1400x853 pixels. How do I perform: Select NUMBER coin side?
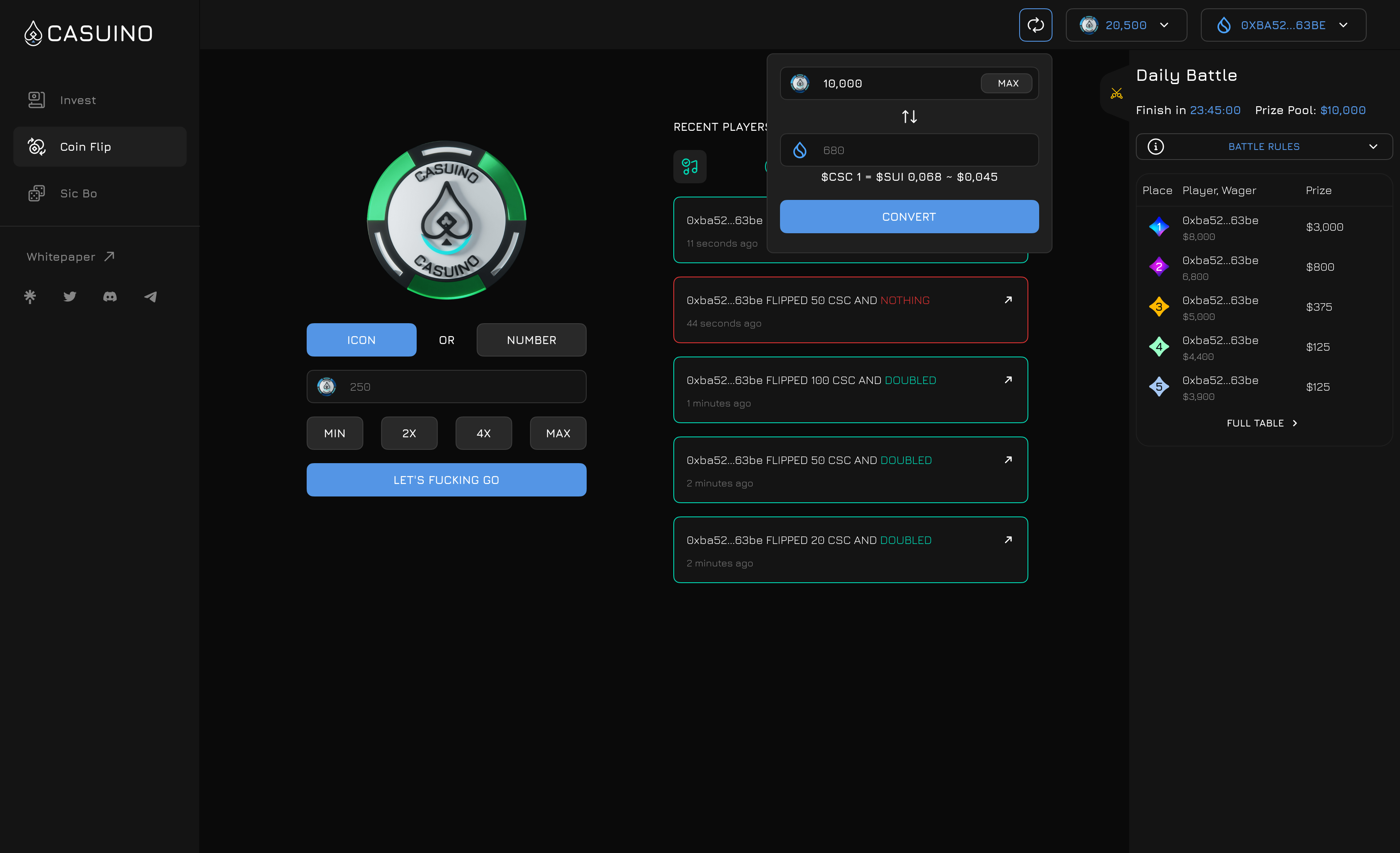point(531,339)
